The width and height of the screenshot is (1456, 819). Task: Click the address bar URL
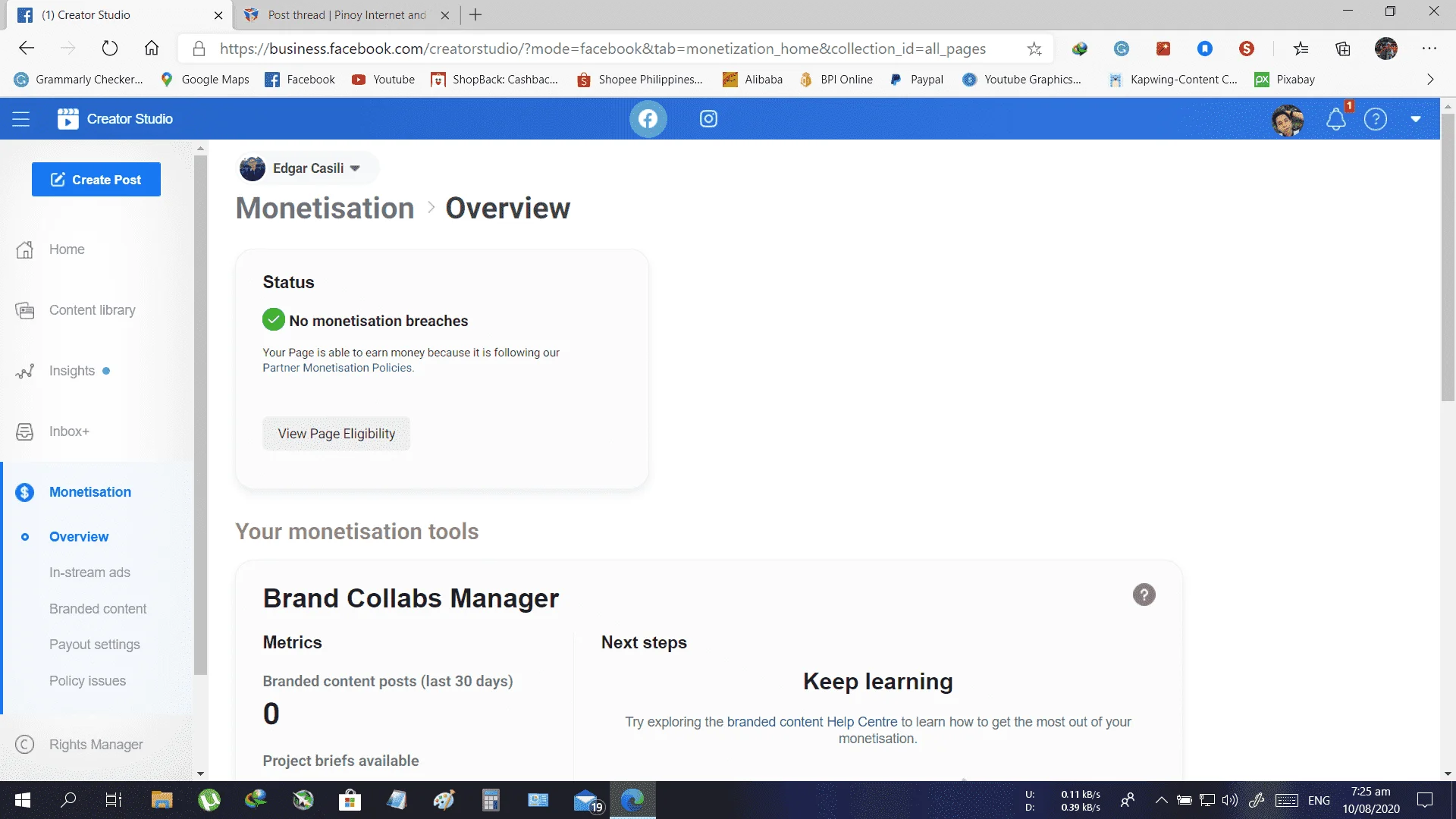603,49
